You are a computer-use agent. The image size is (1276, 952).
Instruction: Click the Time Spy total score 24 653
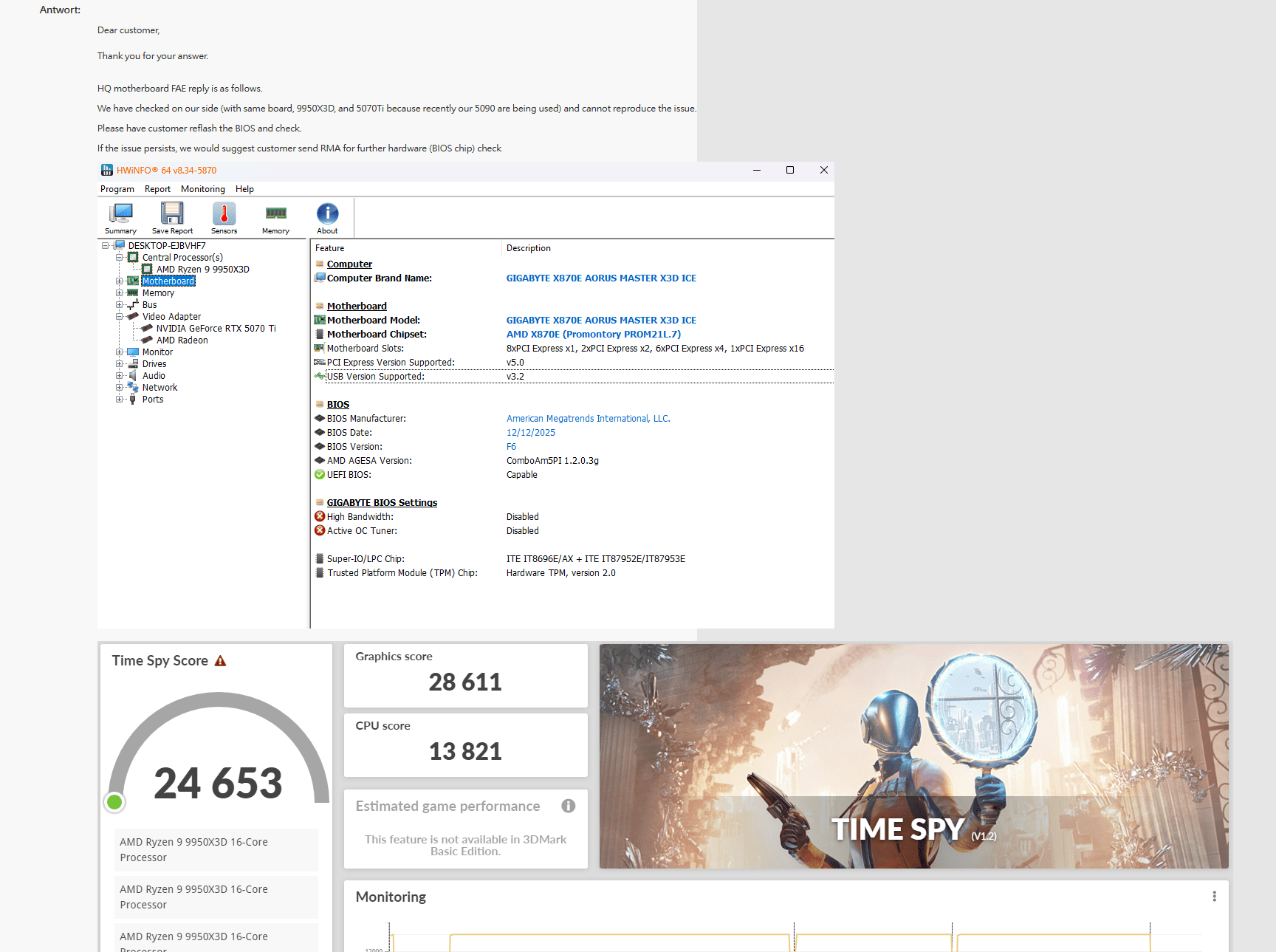click(x=218, y=783)
